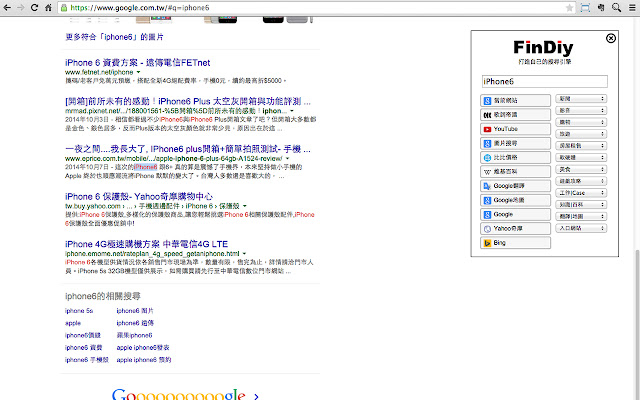Reload the page with the refresh icon

click(x=34, y=7)
